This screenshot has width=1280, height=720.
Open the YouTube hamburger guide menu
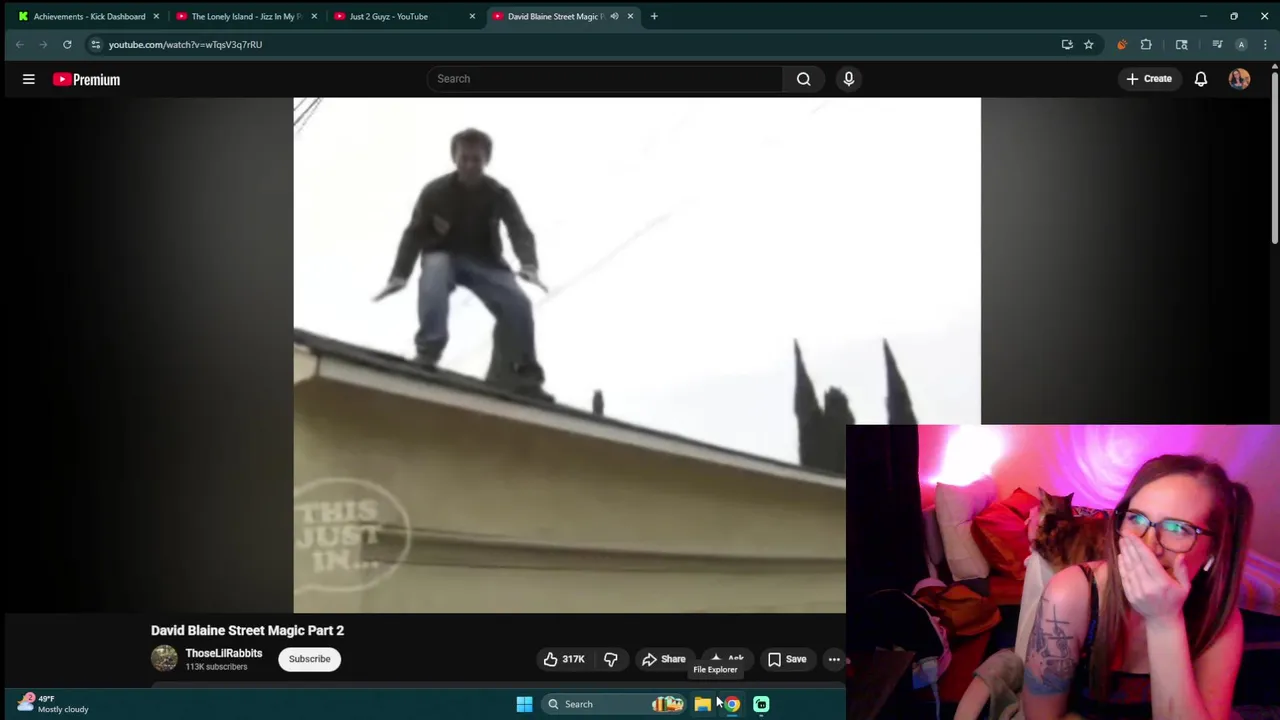tap(29, 79)
